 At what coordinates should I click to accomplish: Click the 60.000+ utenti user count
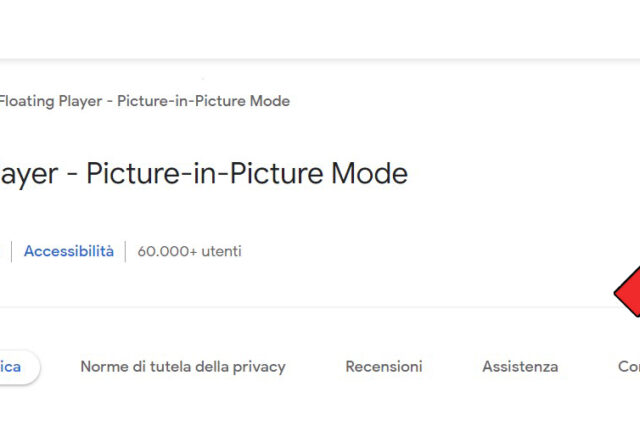[x=189, y=251]
